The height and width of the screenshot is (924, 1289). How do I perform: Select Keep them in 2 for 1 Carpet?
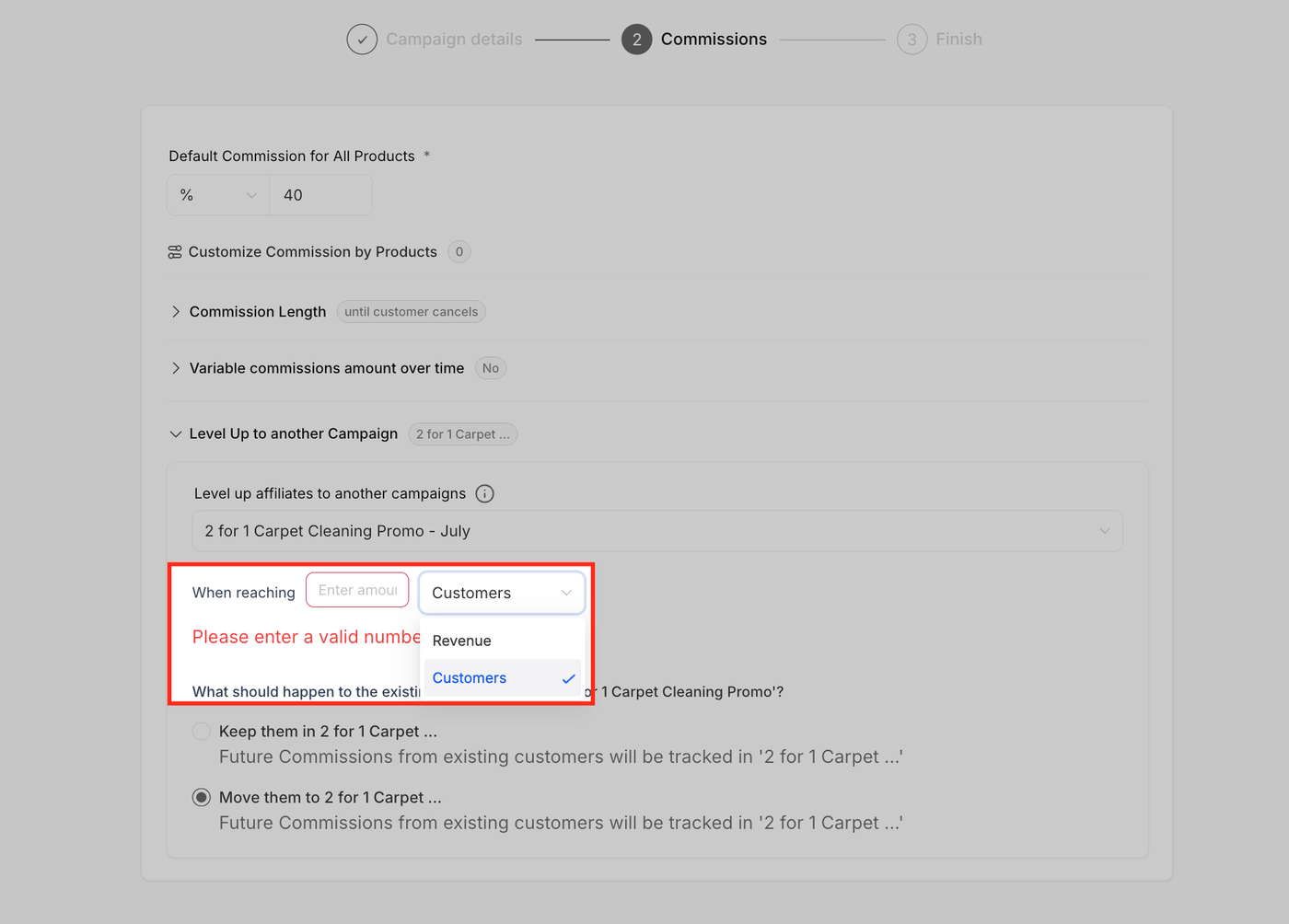[202, 732]
